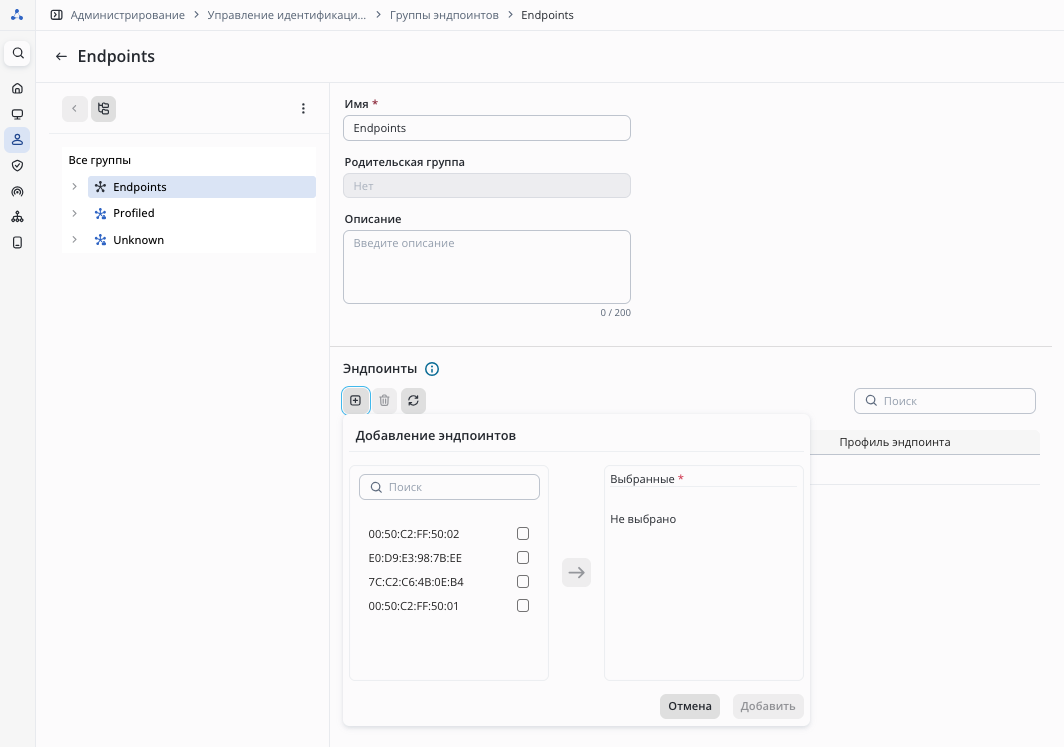Expand the Profiled group in tree
The width and height of the screenshot is (1064, 747).
(74, 213)
